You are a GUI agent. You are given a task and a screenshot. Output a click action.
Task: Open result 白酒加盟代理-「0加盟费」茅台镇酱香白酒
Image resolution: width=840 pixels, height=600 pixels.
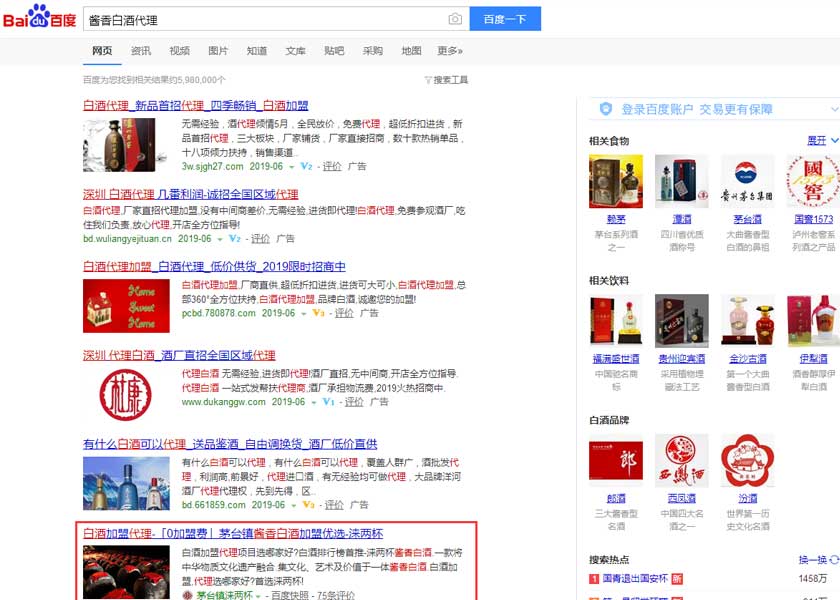point(233,533)
